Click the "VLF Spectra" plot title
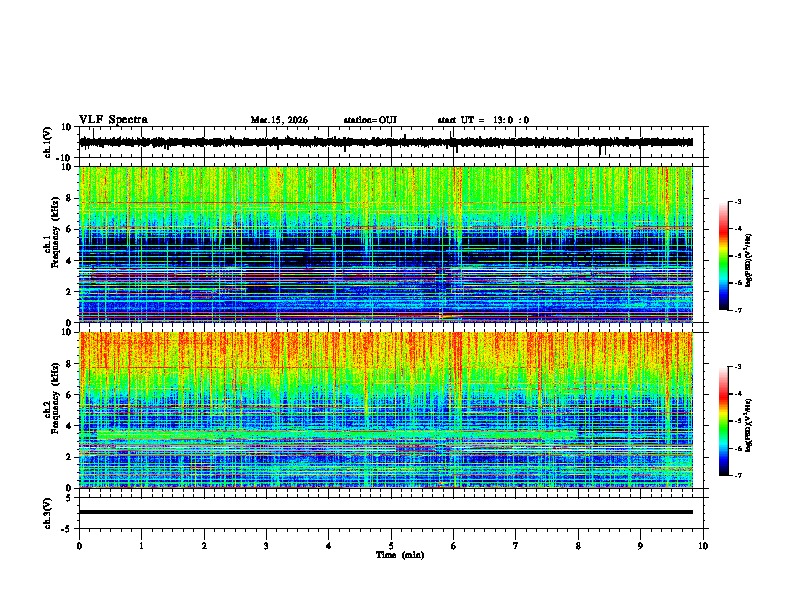The width and height of the screenshot is (792, 612). pos(113,119)
